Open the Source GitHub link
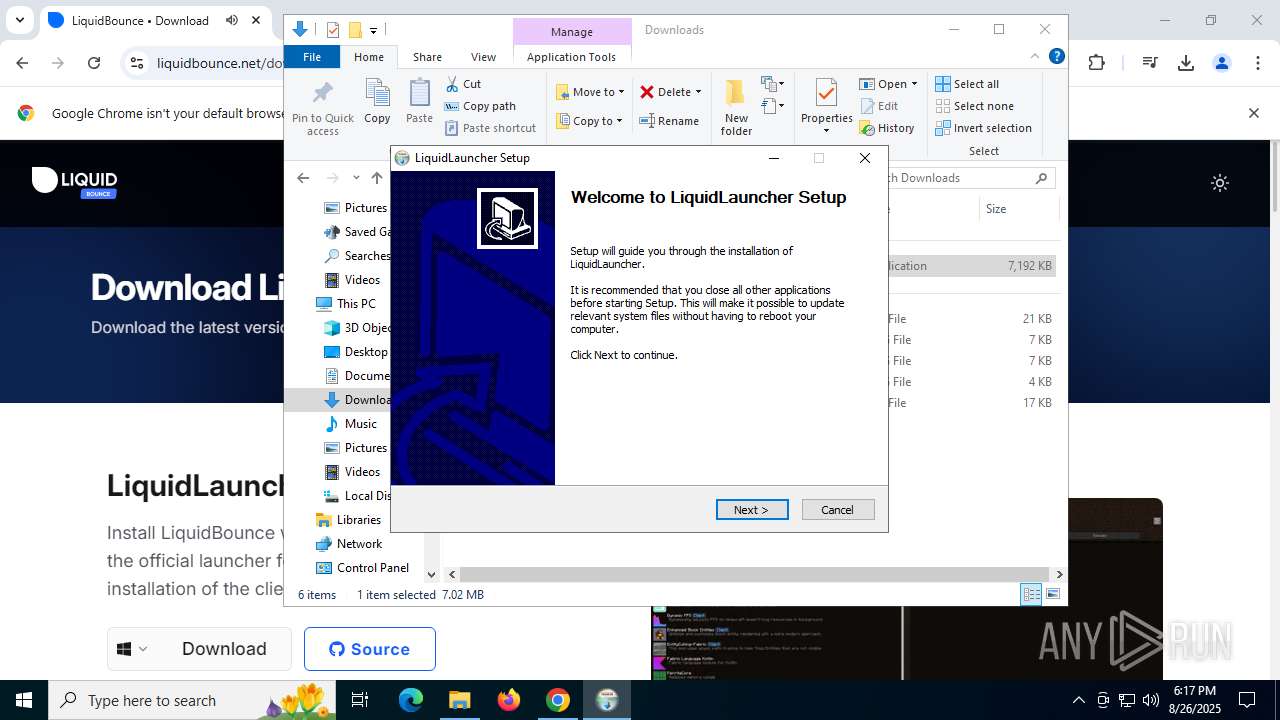The width and height of the screenshot is (1280, 720). pos(370,649)
